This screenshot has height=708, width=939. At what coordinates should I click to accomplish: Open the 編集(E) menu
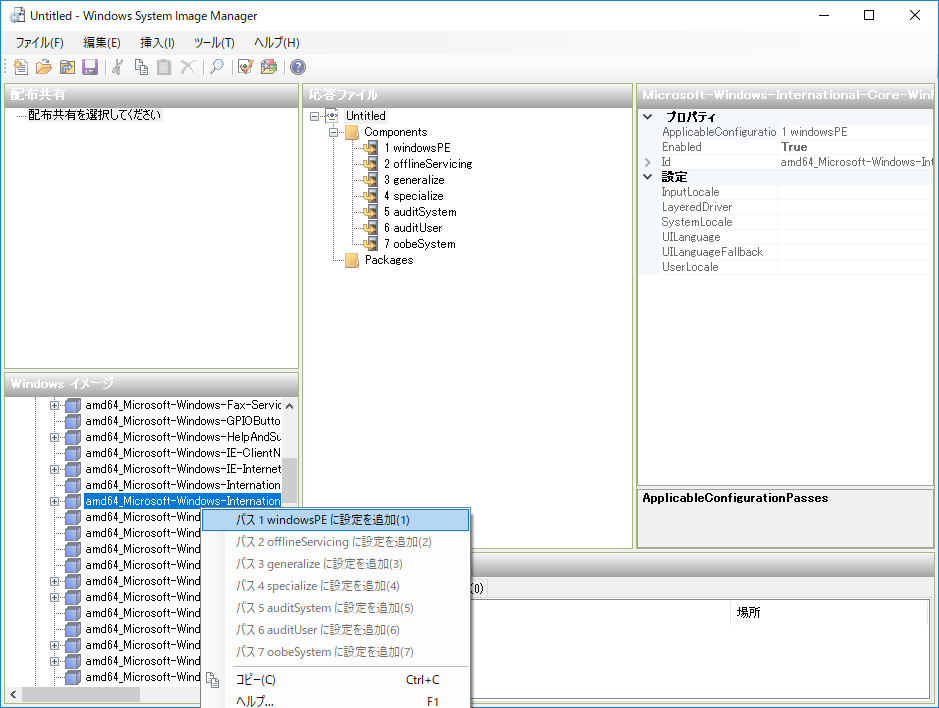pos(102,43)
